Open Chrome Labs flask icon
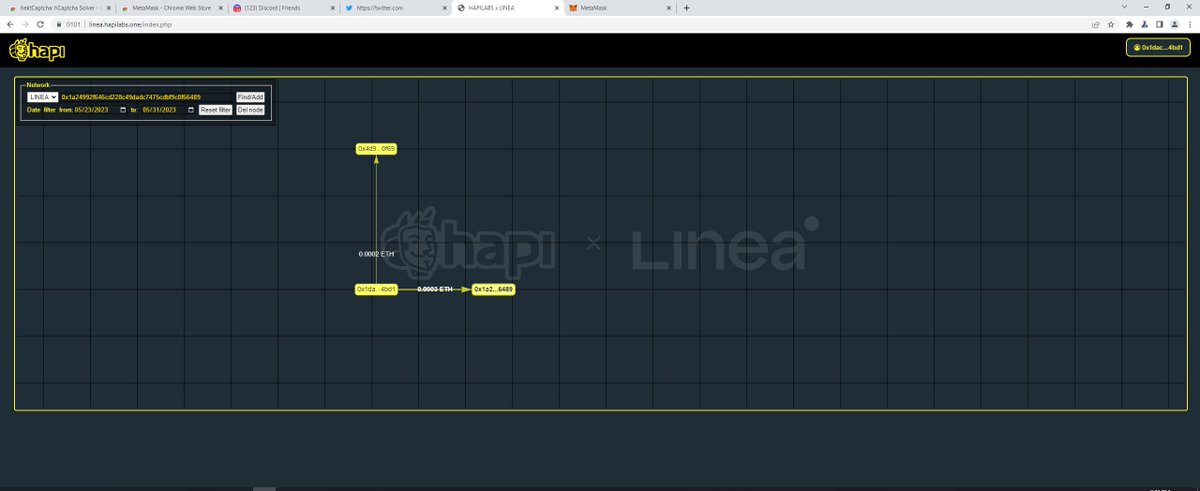 tap(1145, 24)
